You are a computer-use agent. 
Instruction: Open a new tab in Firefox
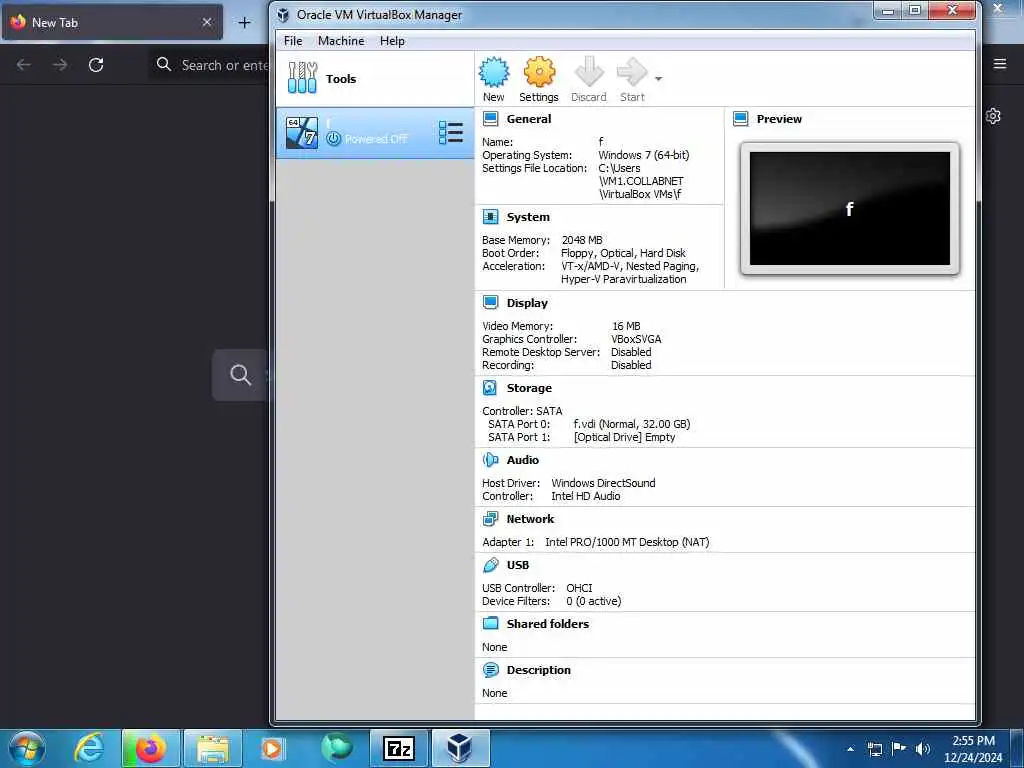click(x=244, y=23)
